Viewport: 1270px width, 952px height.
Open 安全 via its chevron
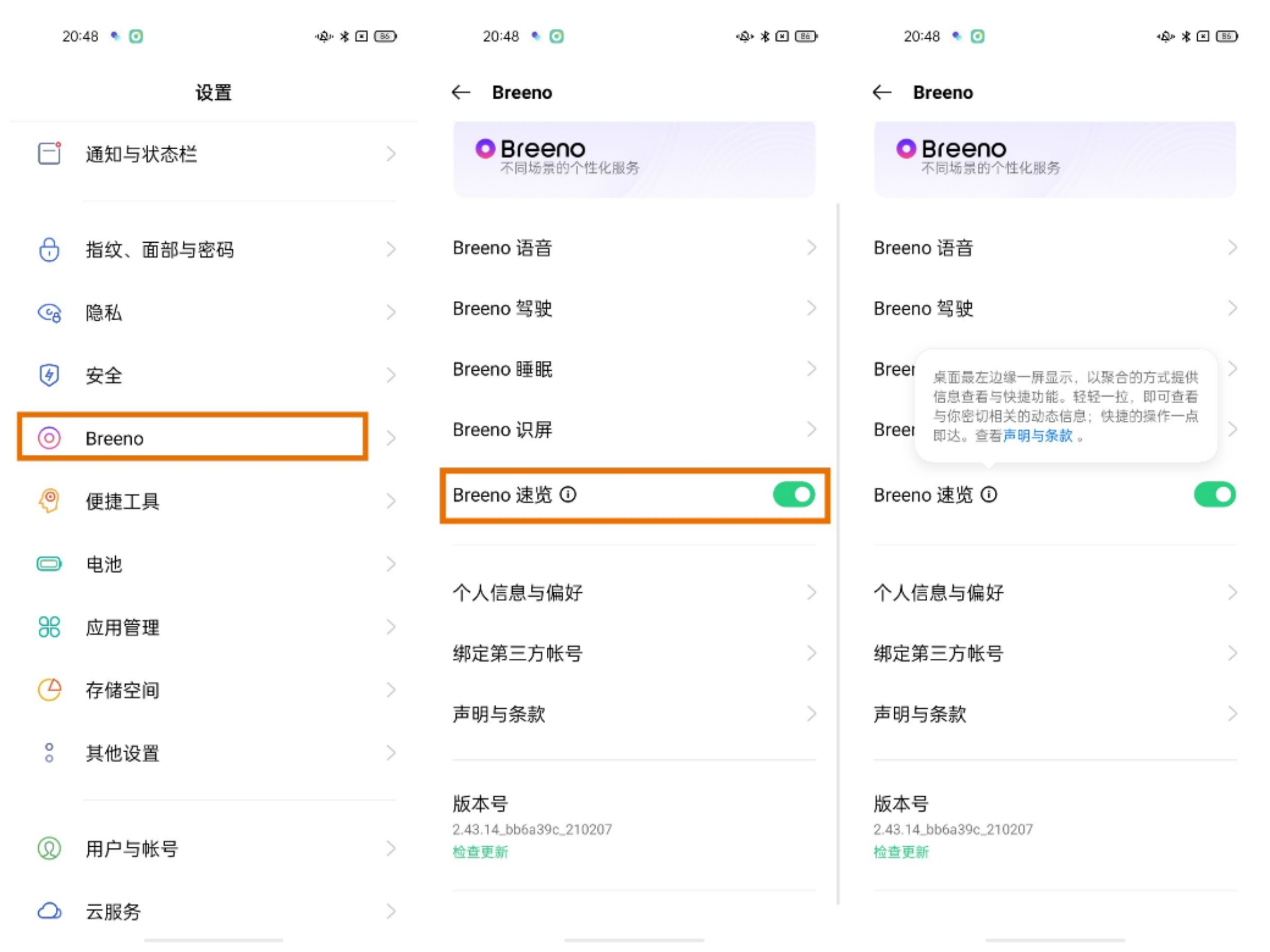391,375
